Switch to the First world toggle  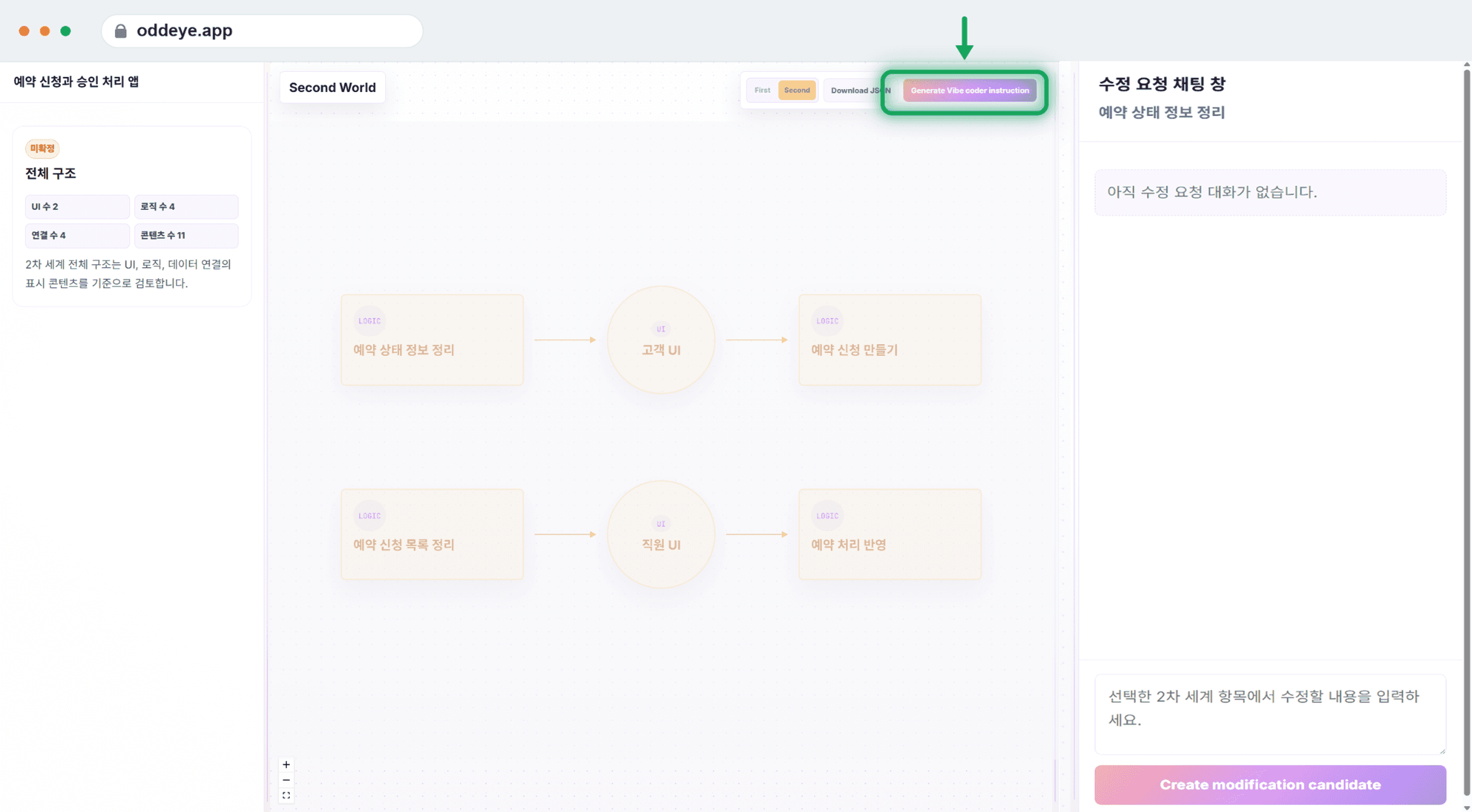[x=762, y=90]
